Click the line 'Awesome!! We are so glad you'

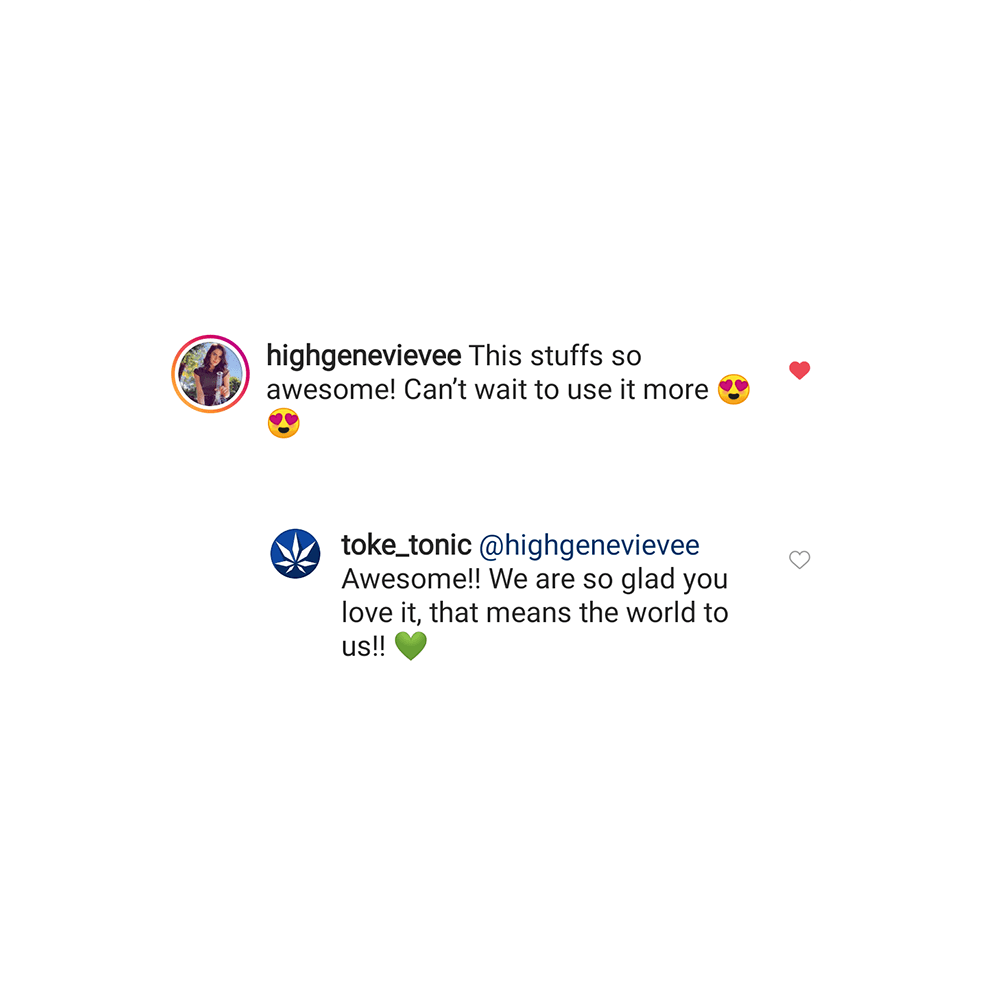click(534, 579)
